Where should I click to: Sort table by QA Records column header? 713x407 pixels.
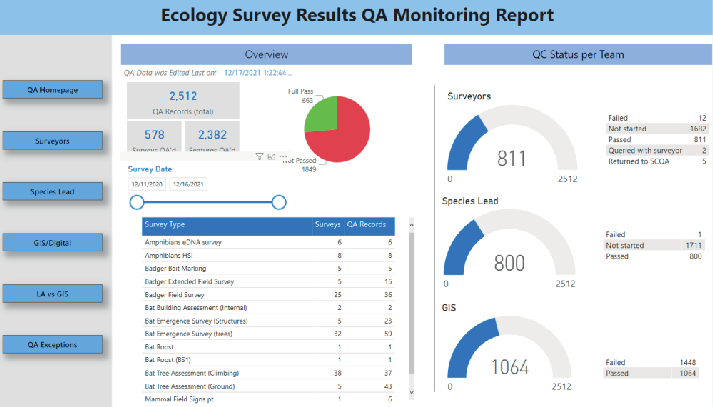click(x=366, y=224)
